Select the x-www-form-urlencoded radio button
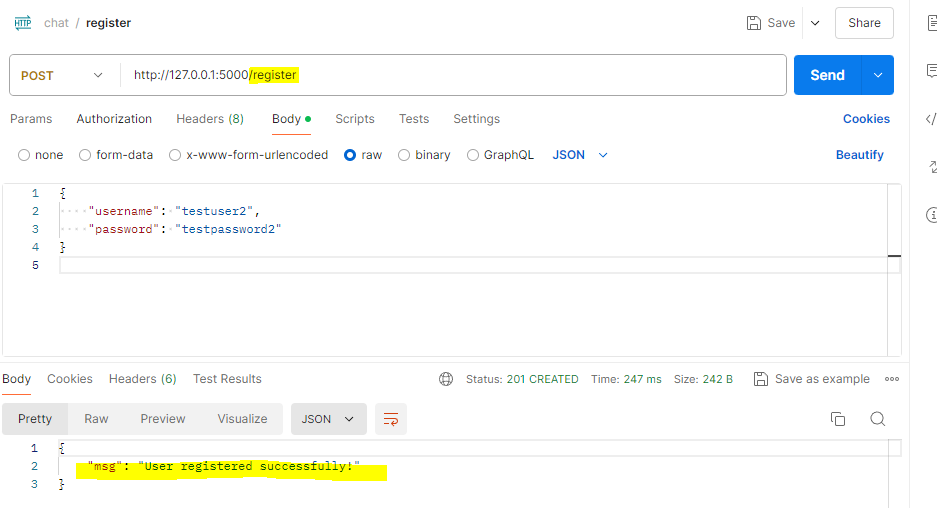Screen dimensions: 937x508 click(174, 155)
